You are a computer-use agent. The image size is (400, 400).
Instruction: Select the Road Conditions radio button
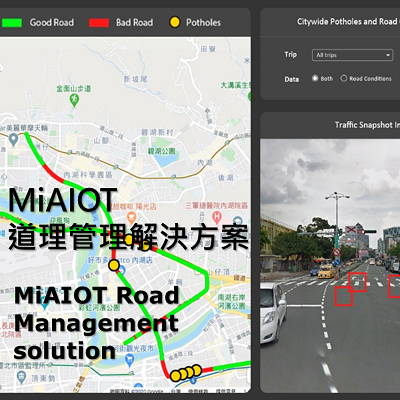344,78
